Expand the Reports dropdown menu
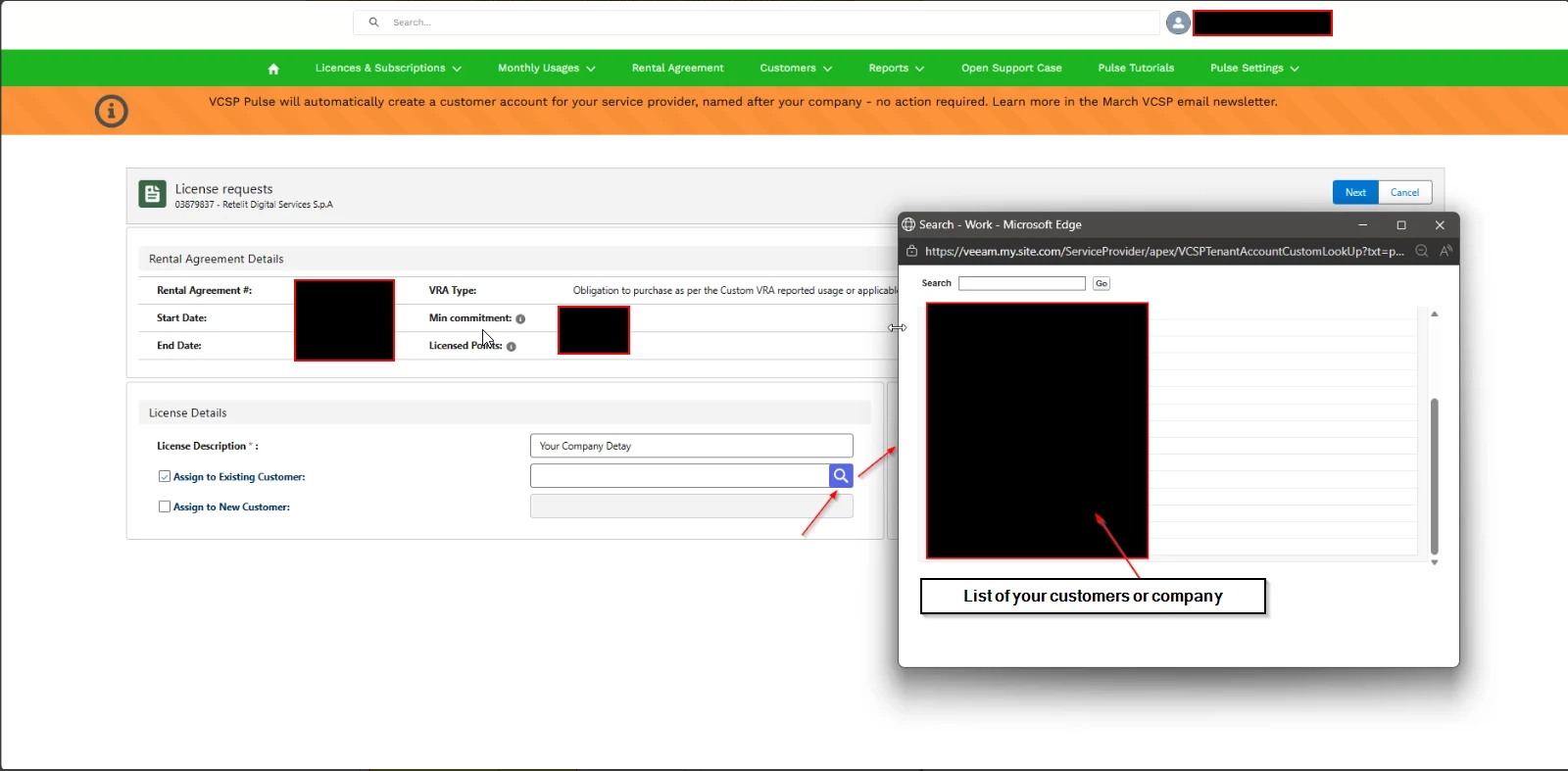Image resolution: width=1568 pixels, height=771 pixels. (x=896, y=69)
